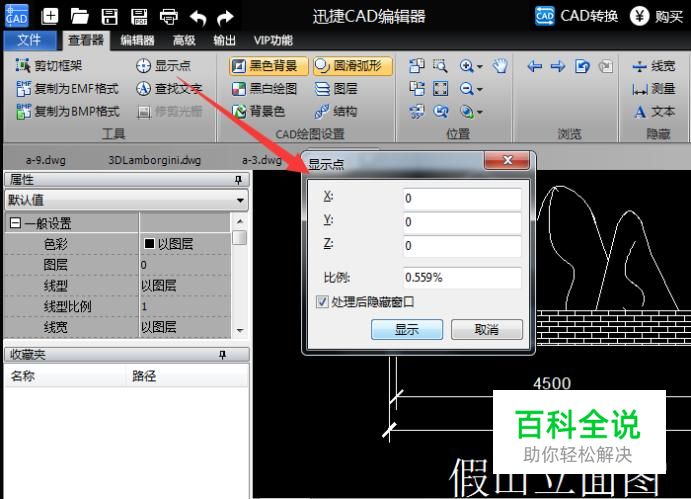
Task: Go to next with right arrow in 浏览
Action: click(x=558, y=66)
